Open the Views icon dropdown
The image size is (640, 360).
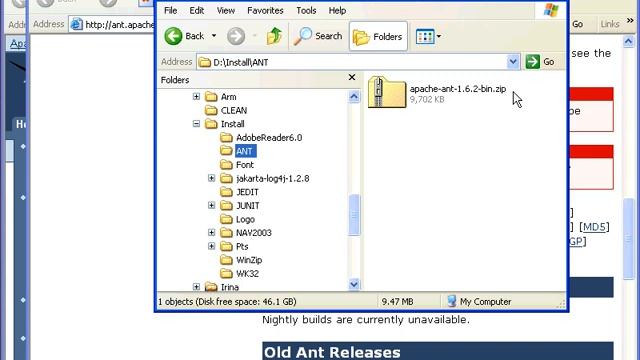tap(428, 36)
